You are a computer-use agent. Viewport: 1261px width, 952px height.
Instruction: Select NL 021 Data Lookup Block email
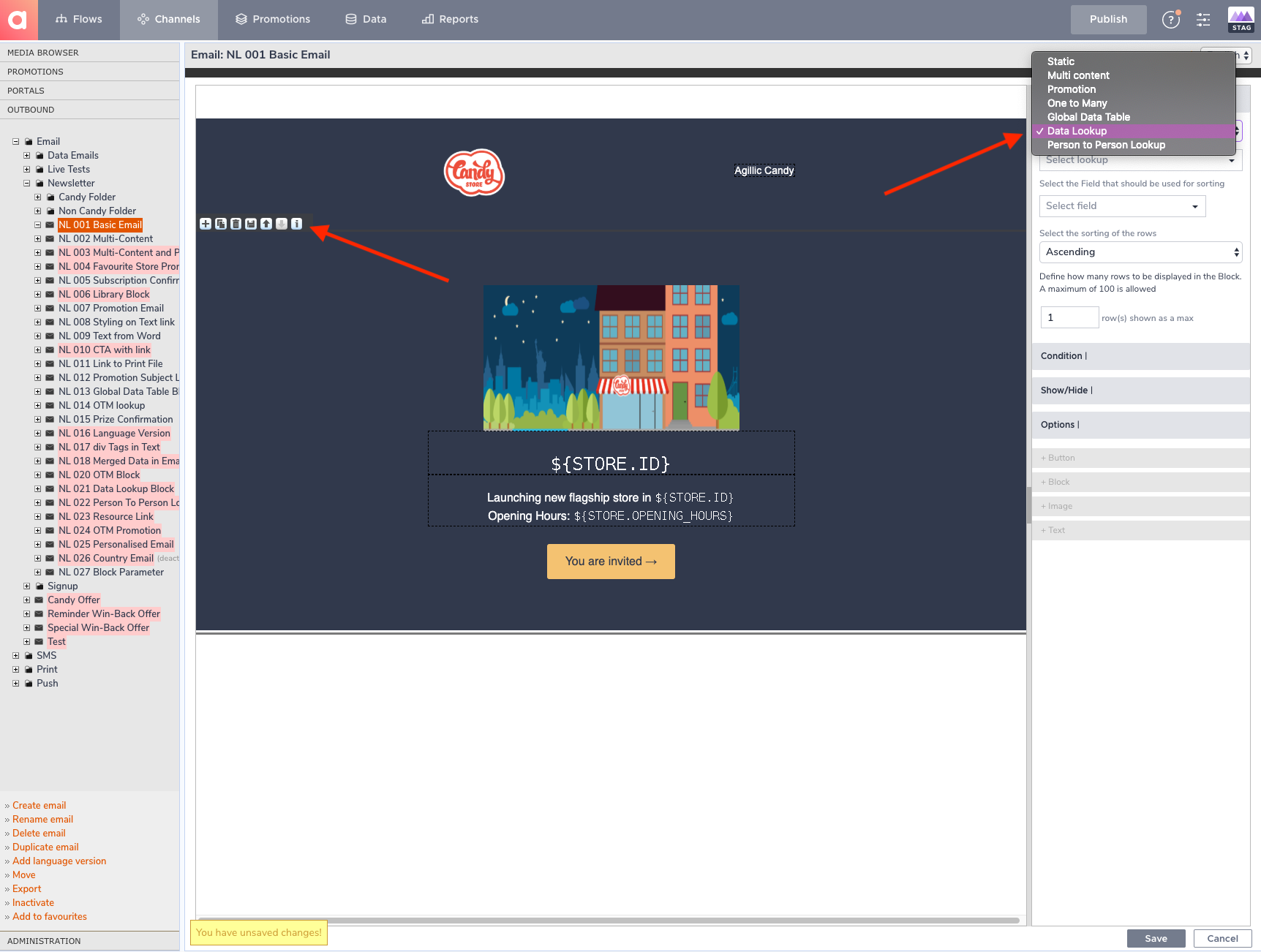pyautogui.click(x=116, y=489)
